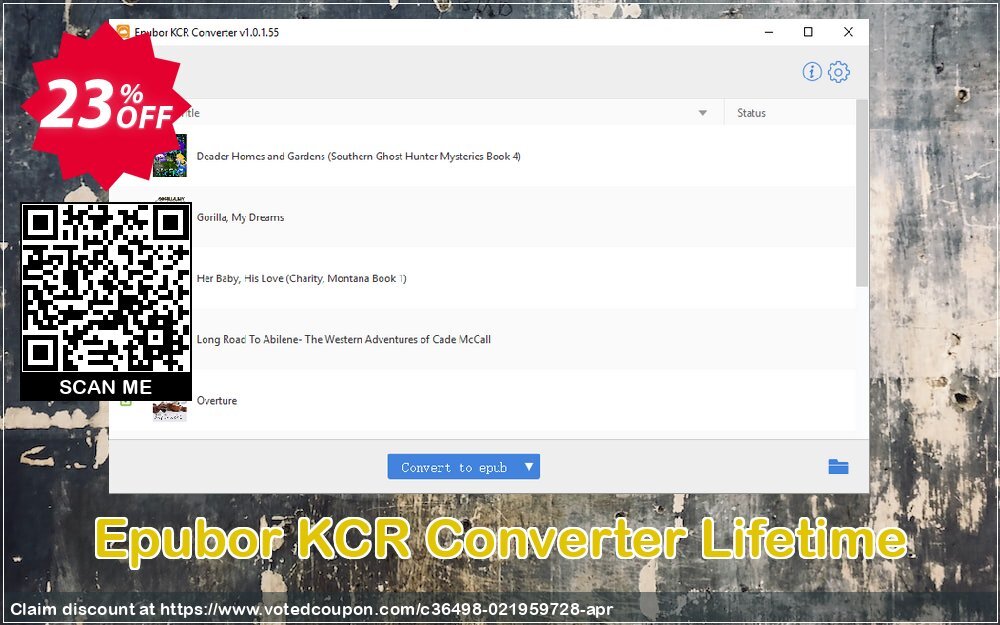This screenshot has width=1000, height=625.
Task: Click the Overture book cover thumbnail
Action: (170, 411)
